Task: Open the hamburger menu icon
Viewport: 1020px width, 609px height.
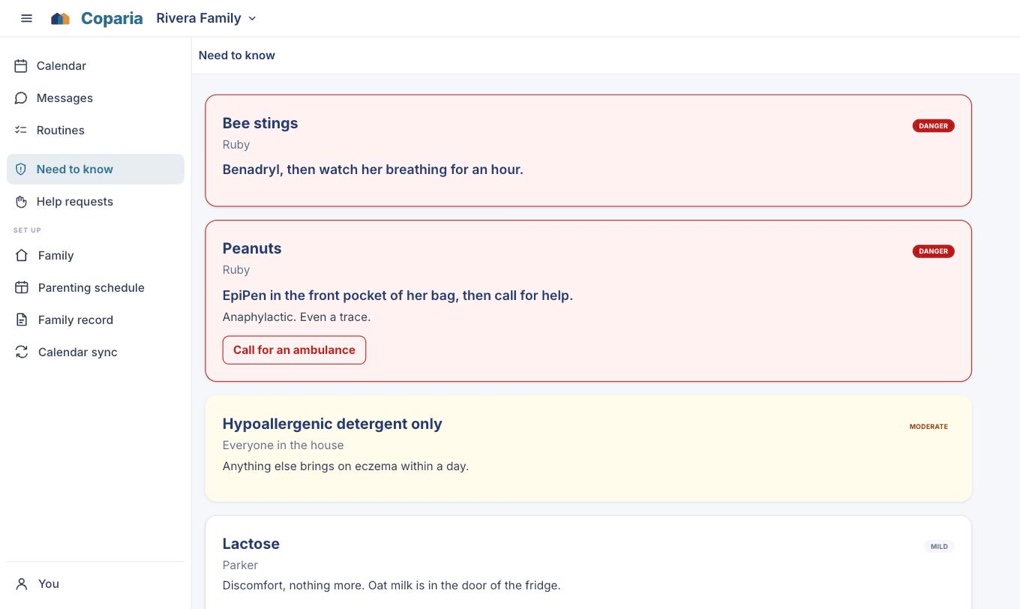Action: coord(26,18)
